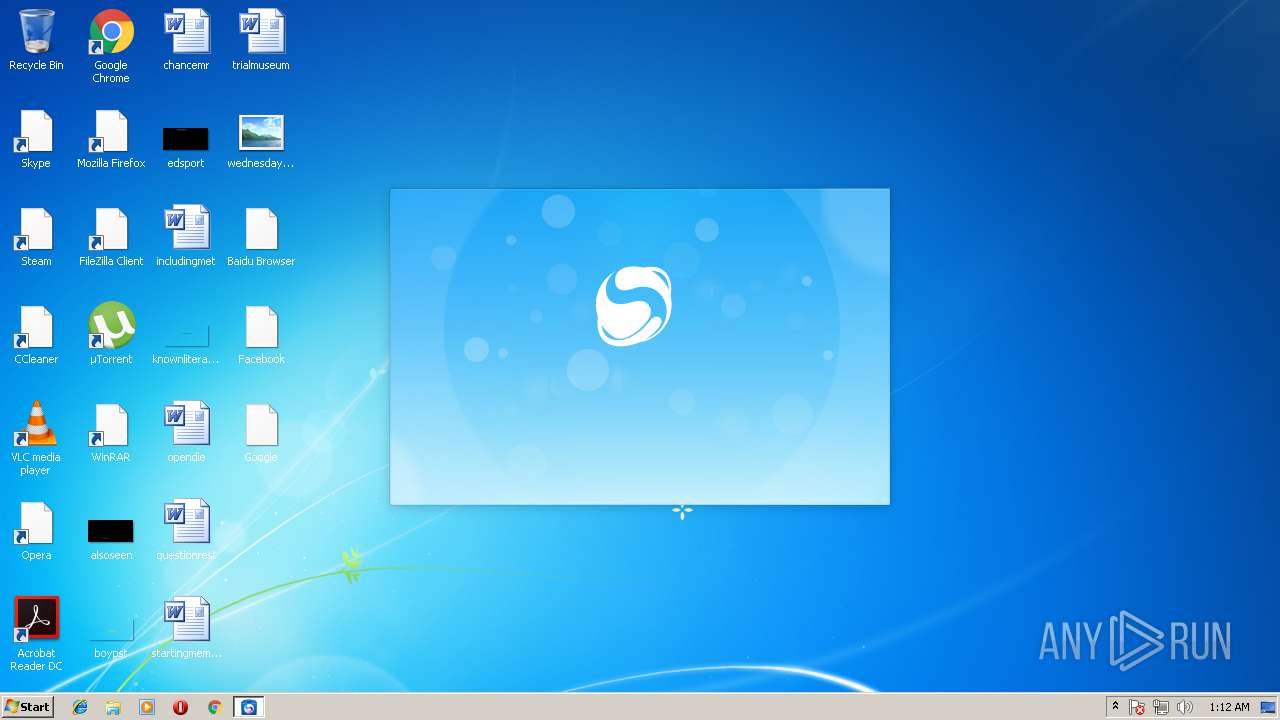
Task: Select the active blue swirl app taskbar button
Action: (249, 707)
